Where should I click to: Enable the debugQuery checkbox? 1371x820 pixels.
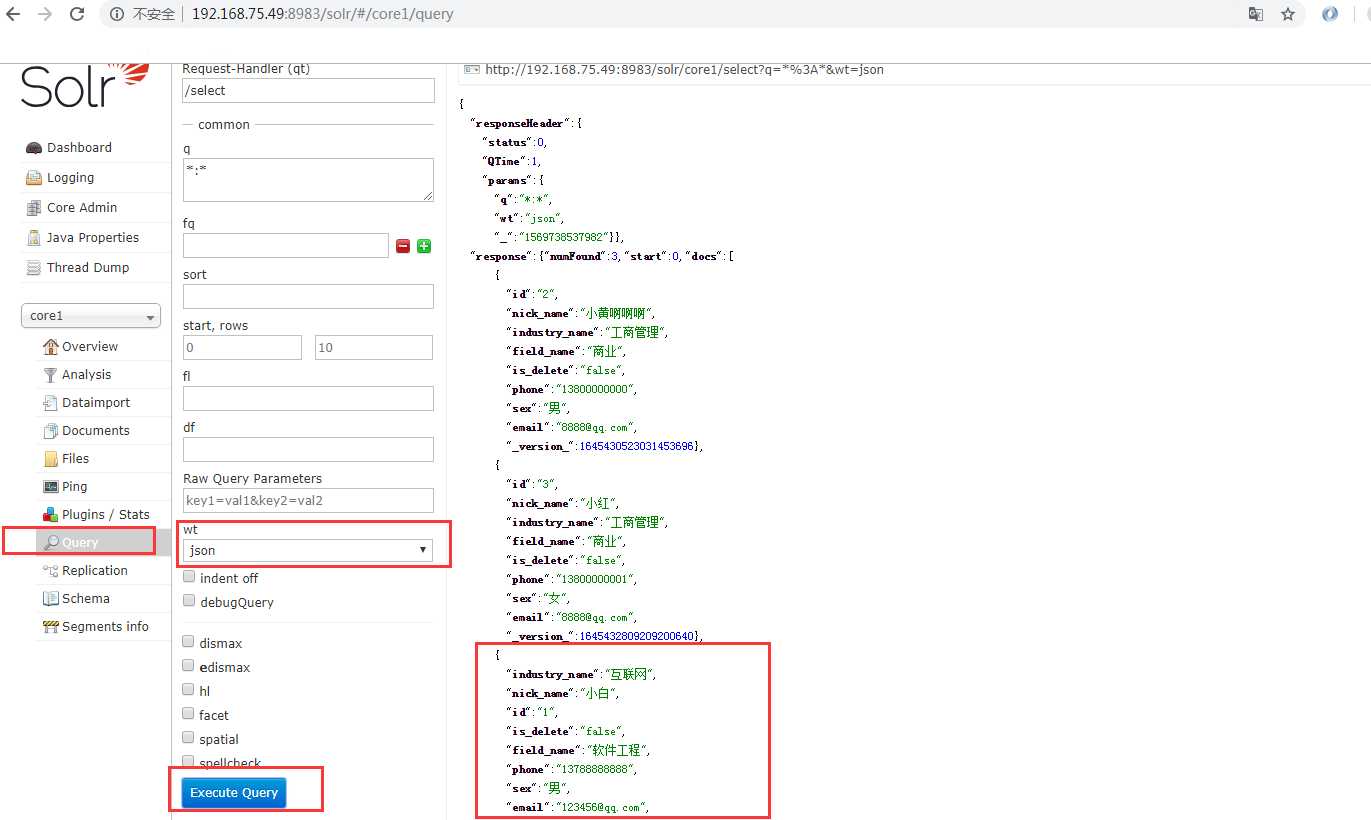click(189, 601)
